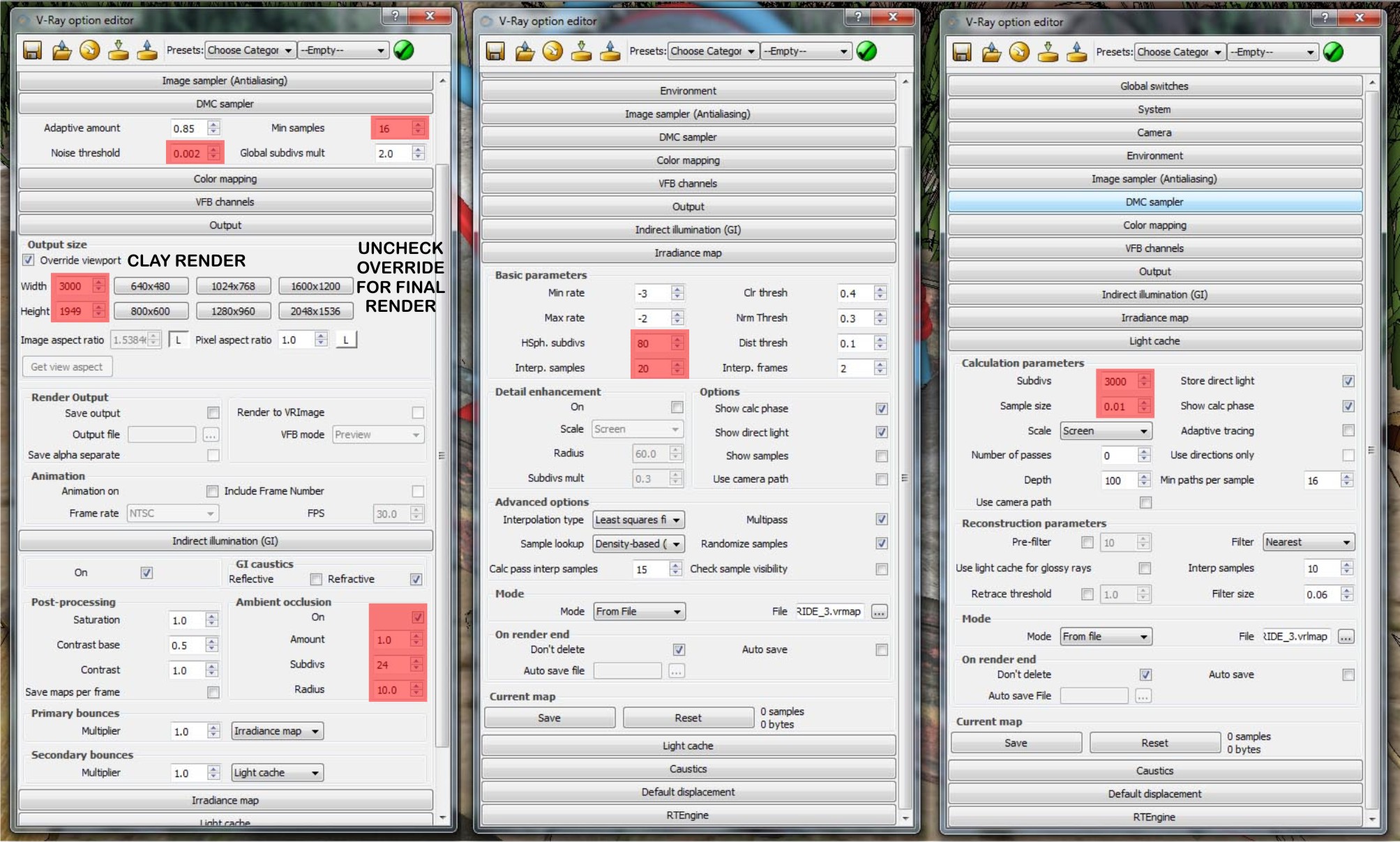This screenshot has width=1400, height=842.
Task: Enable Detail enhancement On checkbox
Action: coord(677,407)
